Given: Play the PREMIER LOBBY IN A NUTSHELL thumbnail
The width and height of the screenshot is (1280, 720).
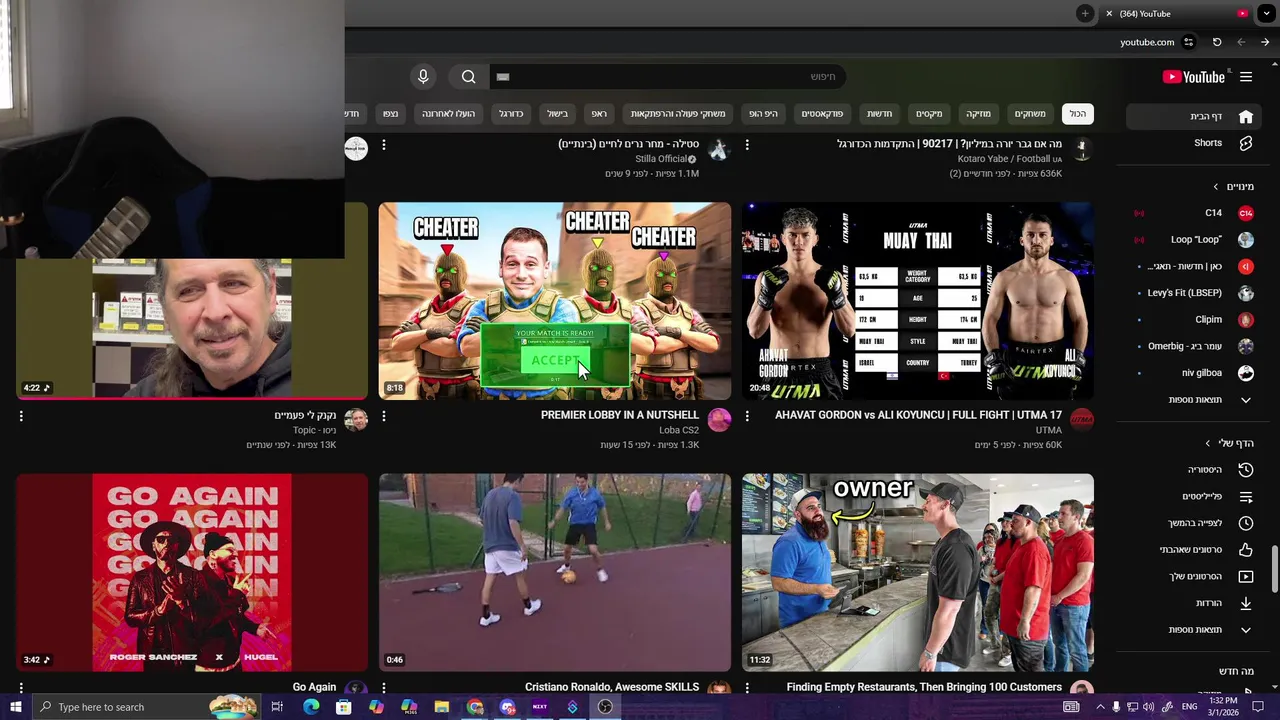Looking at the screenshot, I should tap(555, 301).
